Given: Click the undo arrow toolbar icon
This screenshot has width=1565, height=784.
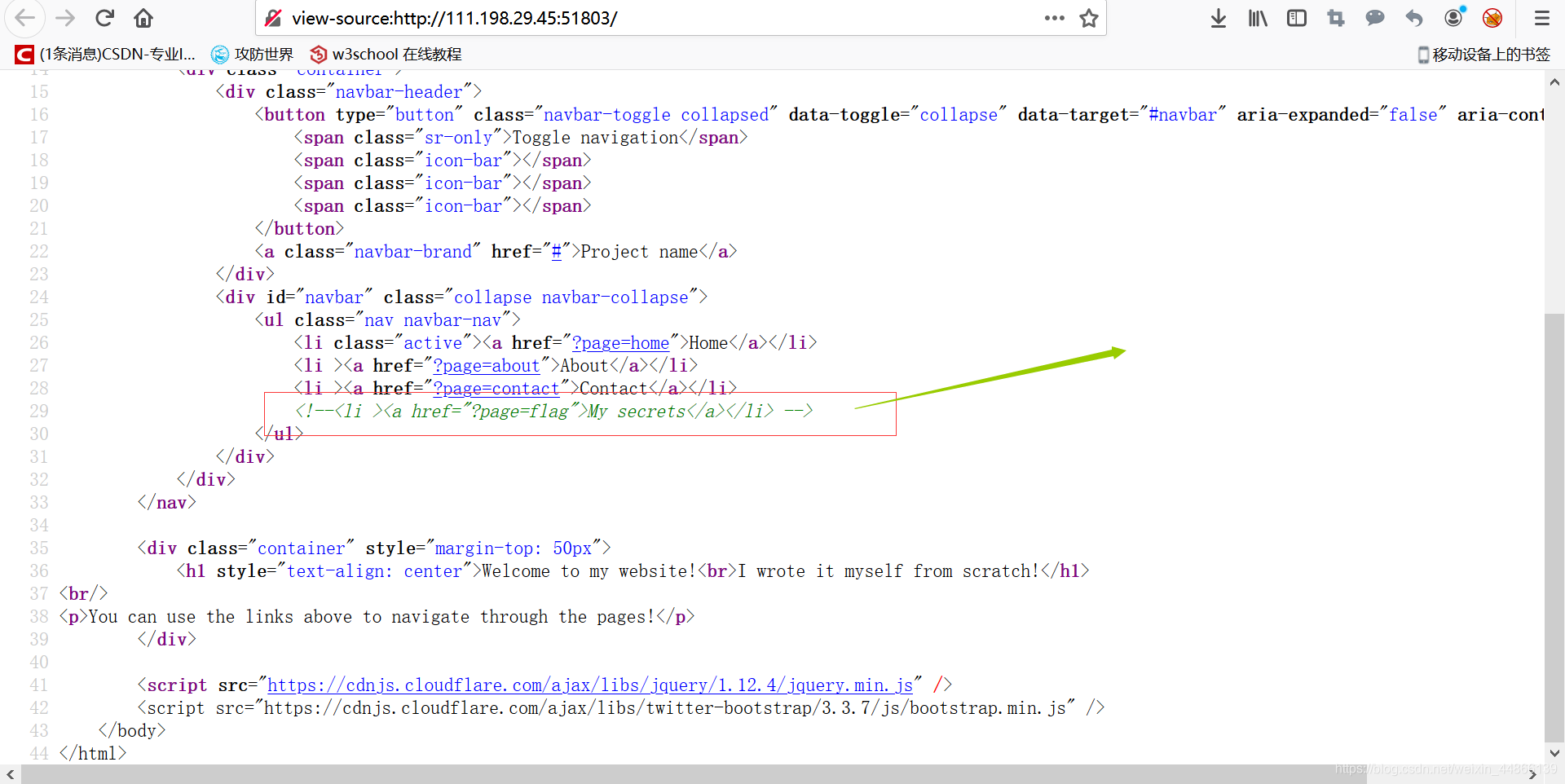Looking at the screenshot, I should tap(1414, 18).
